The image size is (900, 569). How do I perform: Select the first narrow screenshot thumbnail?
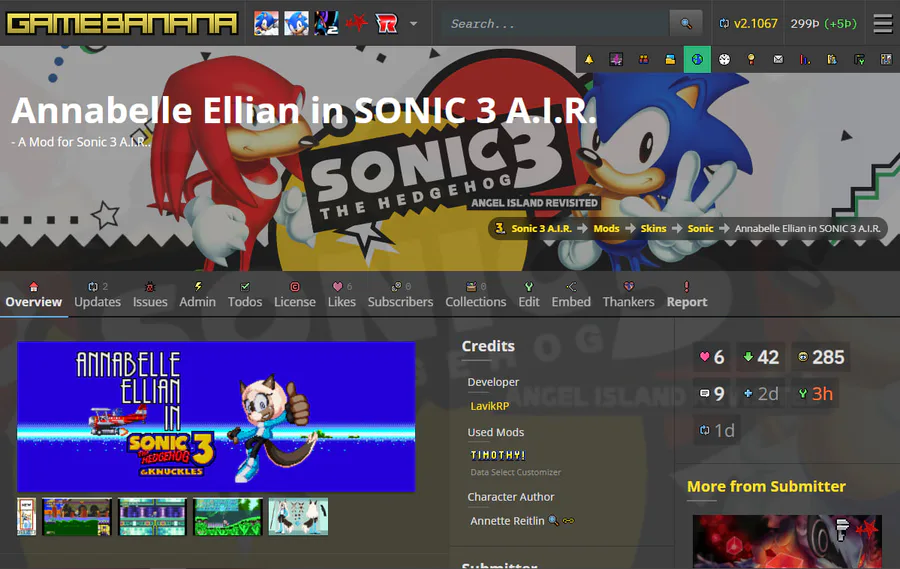(26, 517)
